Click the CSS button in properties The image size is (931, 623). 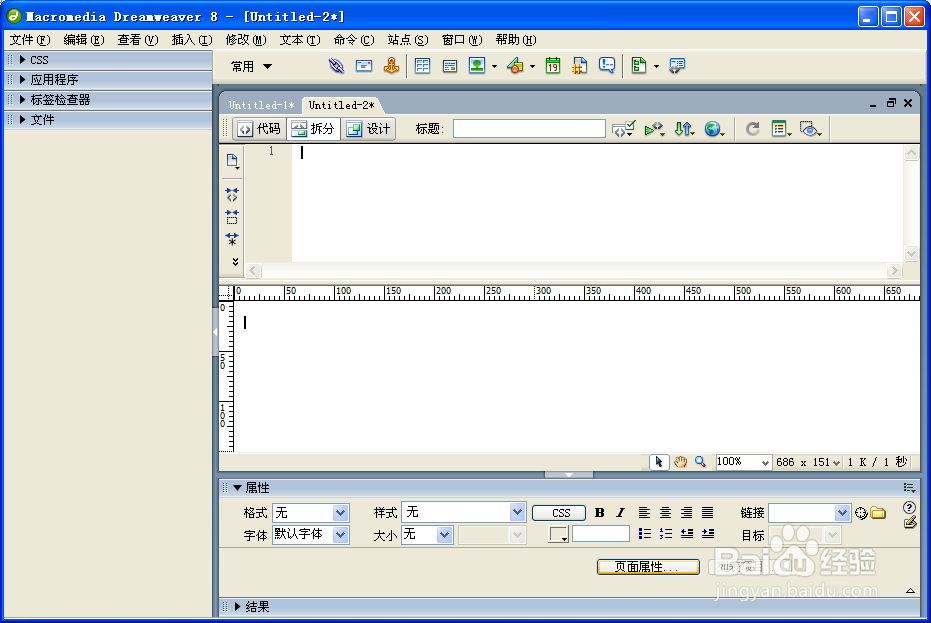click(559, 513)
